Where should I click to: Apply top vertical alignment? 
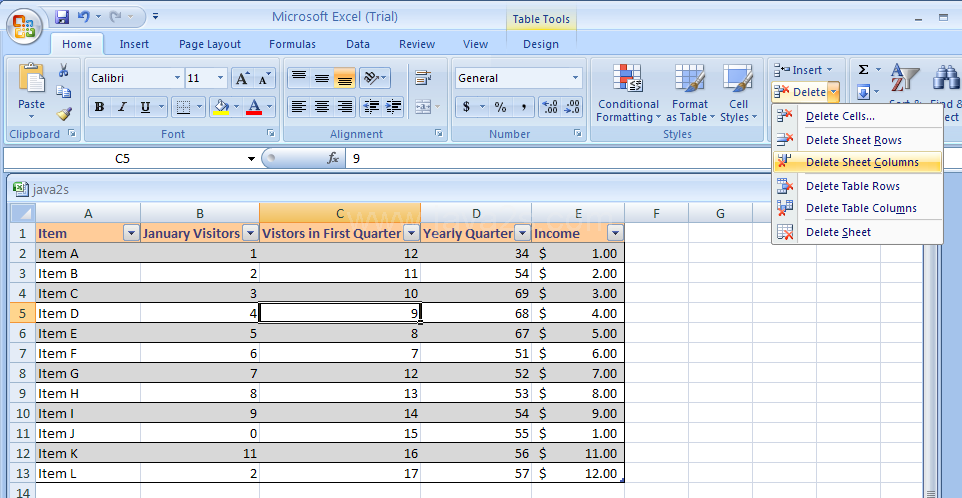[299, 78]
